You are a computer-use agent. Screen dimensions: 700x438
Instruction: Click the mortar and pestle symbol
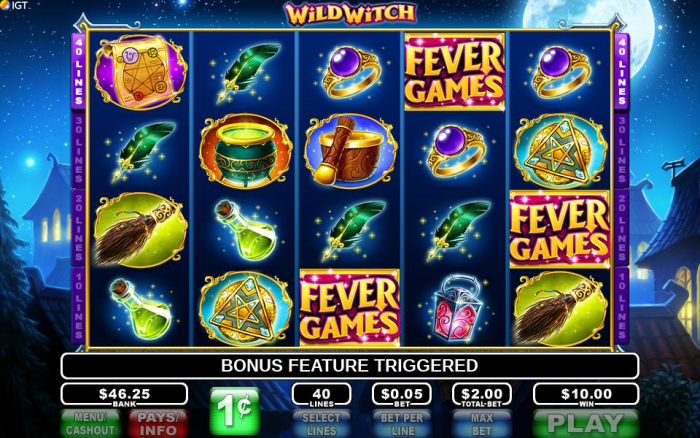[350, 150]
